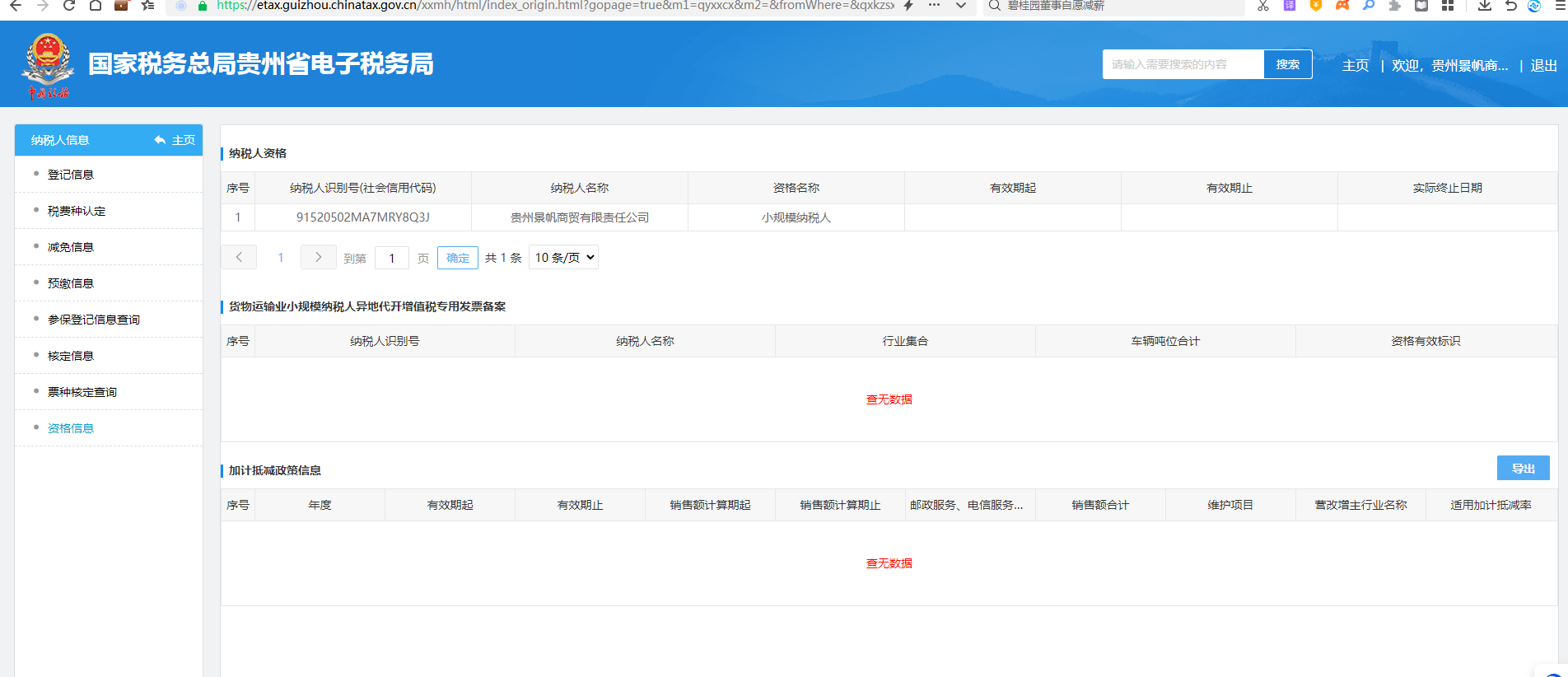Viewport: 1568px width, 677px height.
Task: Expand the address bar dropdown chevron
Action: (x=960, y=5)
